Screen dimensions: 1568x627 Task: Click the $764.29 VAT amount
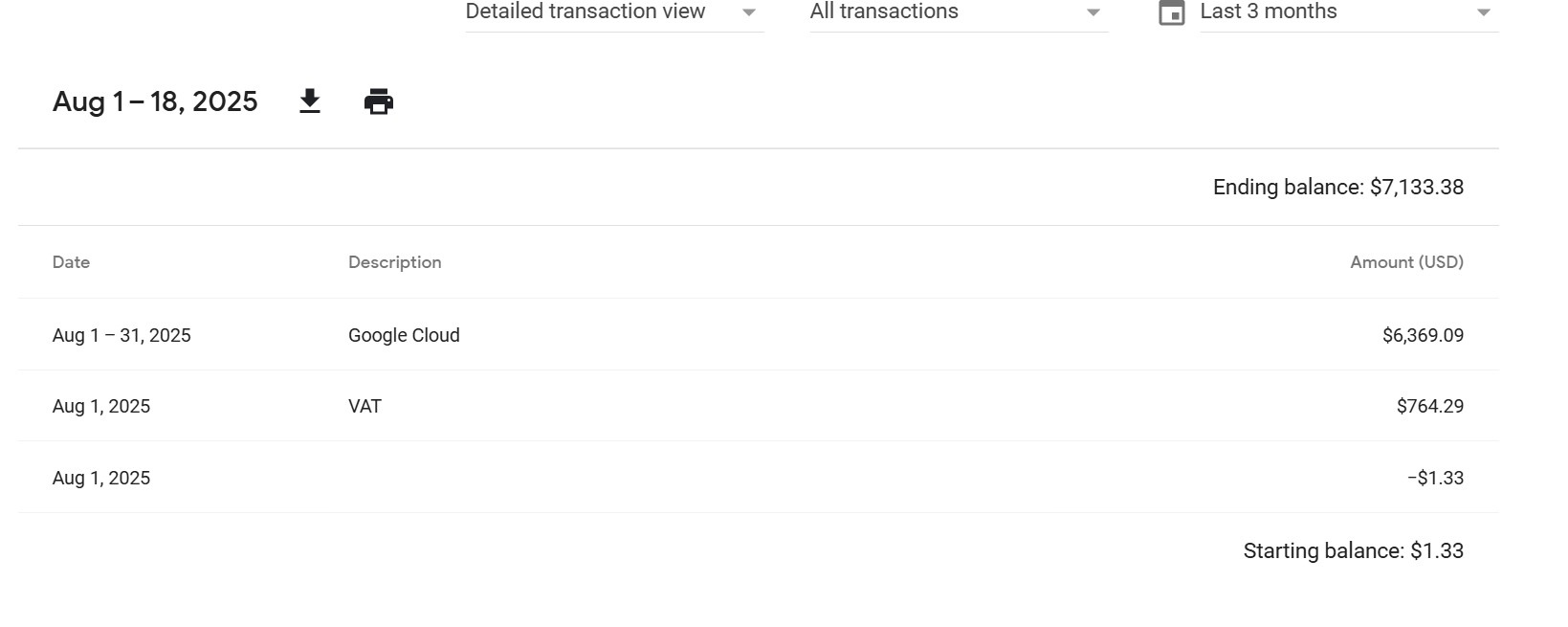pos(1429,406)
